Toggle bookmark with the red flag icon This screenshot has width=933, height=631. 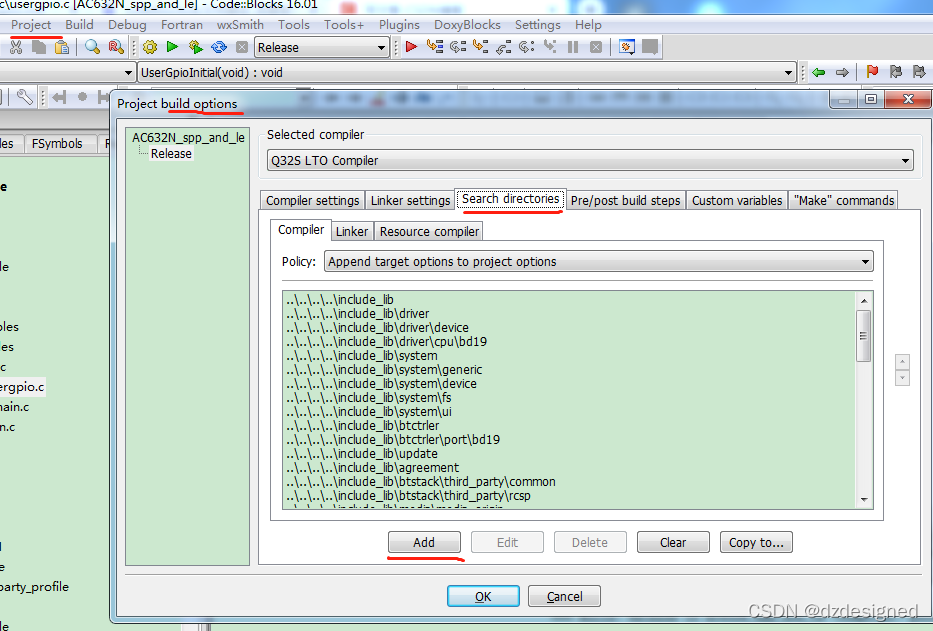(872, 72)
